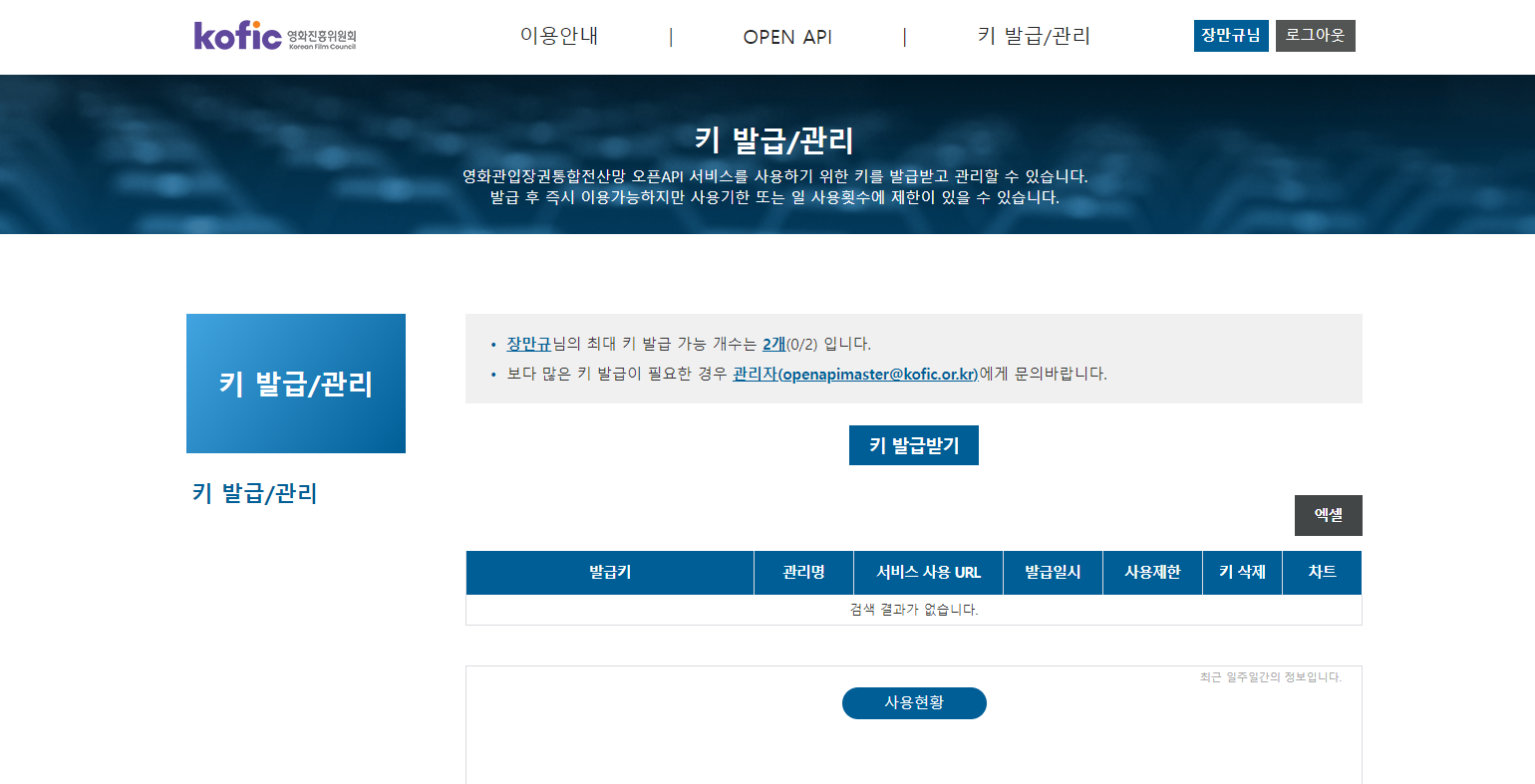This screenshot has width=1535, height=784.
Task: Click the 검색 결과가 없습니다 table row
Action: pos(914,610)
